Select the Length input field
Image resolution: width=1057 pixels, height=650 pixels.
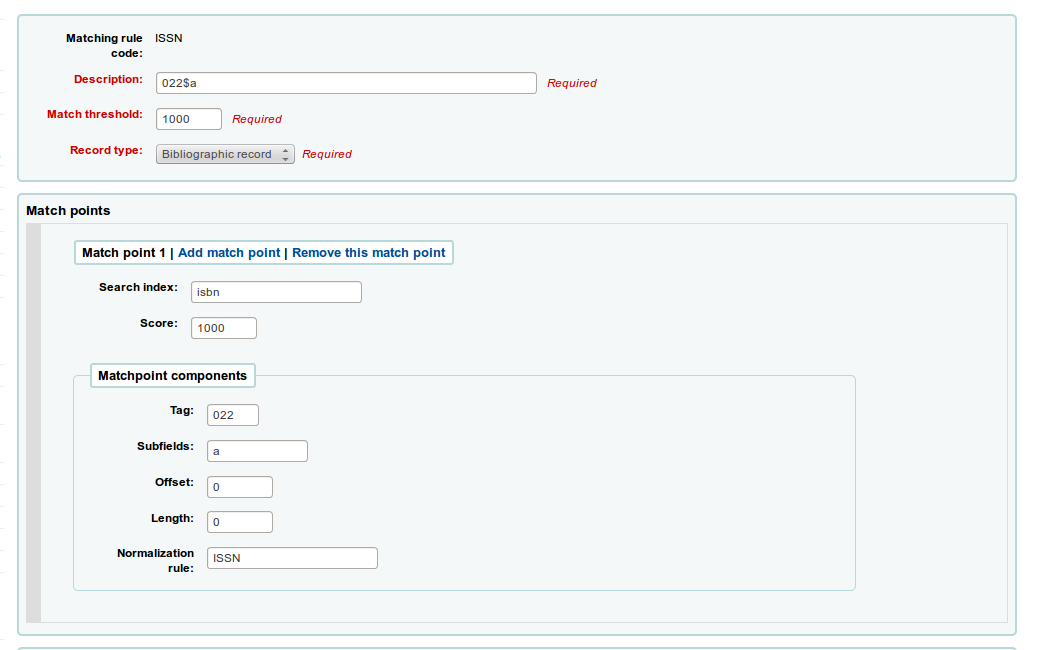[x=239, y=522]
